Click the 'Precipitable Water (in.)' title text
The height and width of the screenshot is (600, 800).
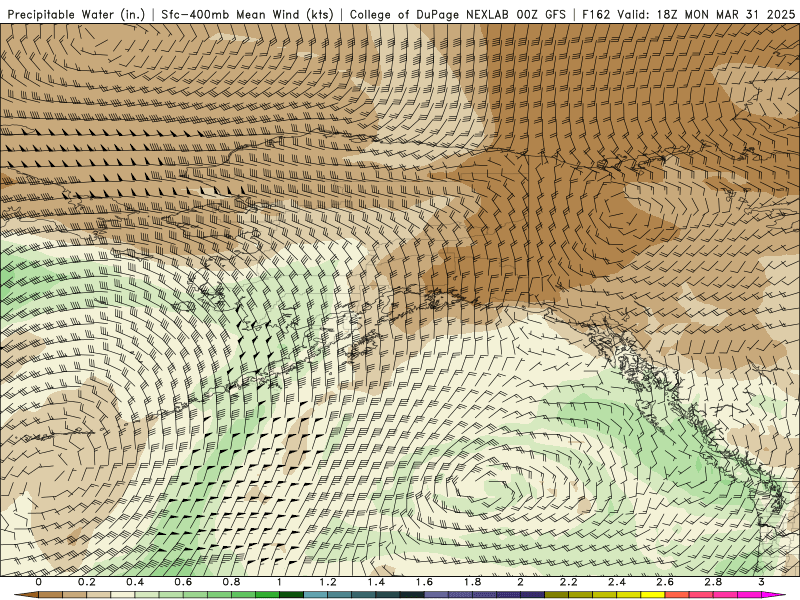click(x=76, y=14)
